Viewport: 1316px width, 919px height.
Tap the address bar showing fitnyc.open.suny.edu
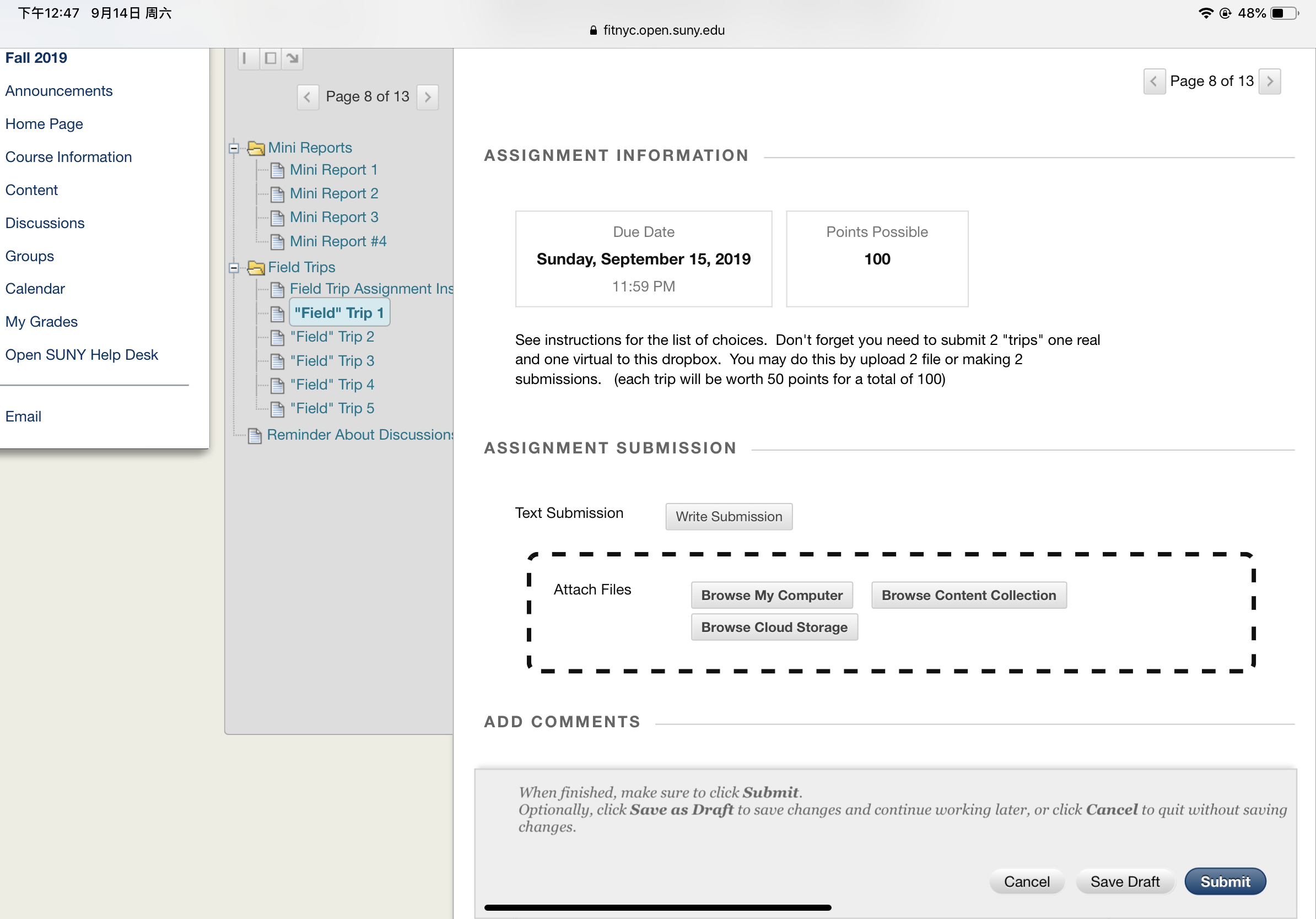[657, 30]
